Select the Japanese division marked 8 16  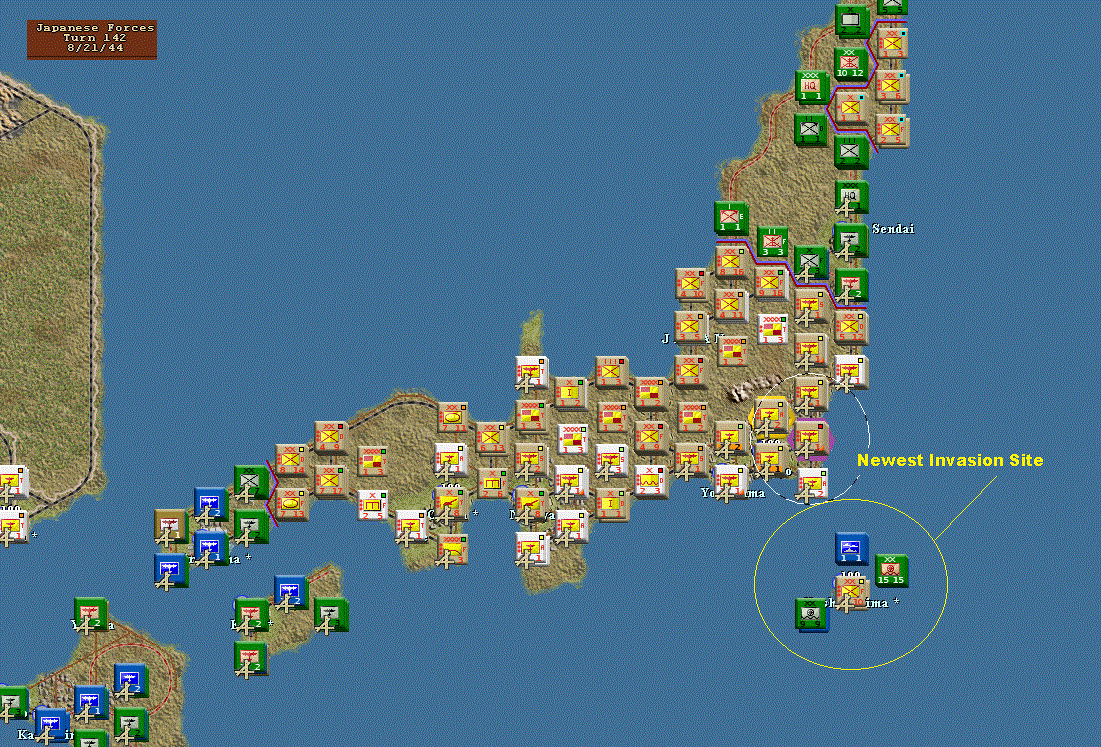point(731,261)
